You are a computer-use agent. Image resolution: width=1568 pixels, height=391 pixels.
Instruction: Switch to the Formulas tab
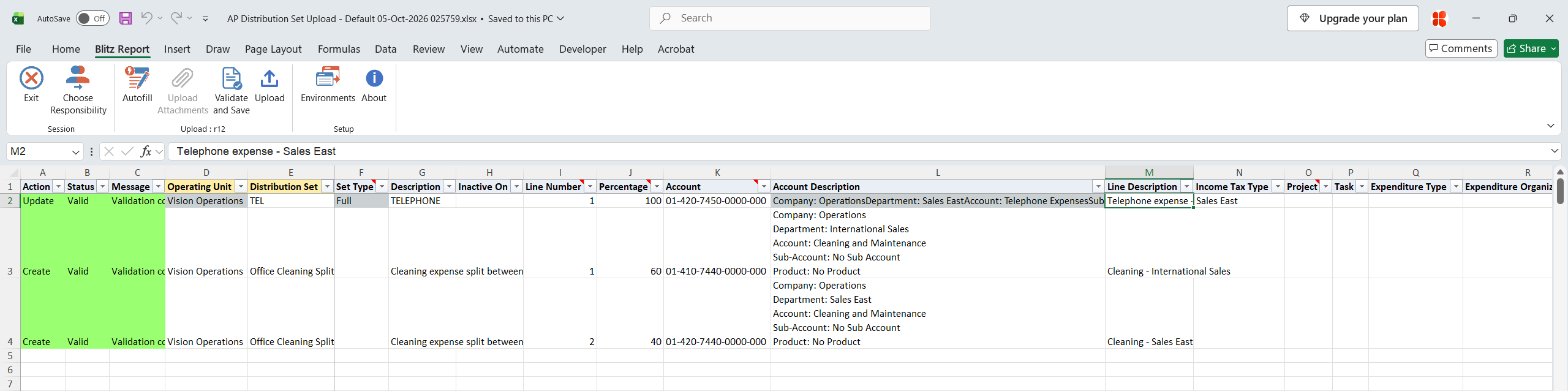[339, 49]
